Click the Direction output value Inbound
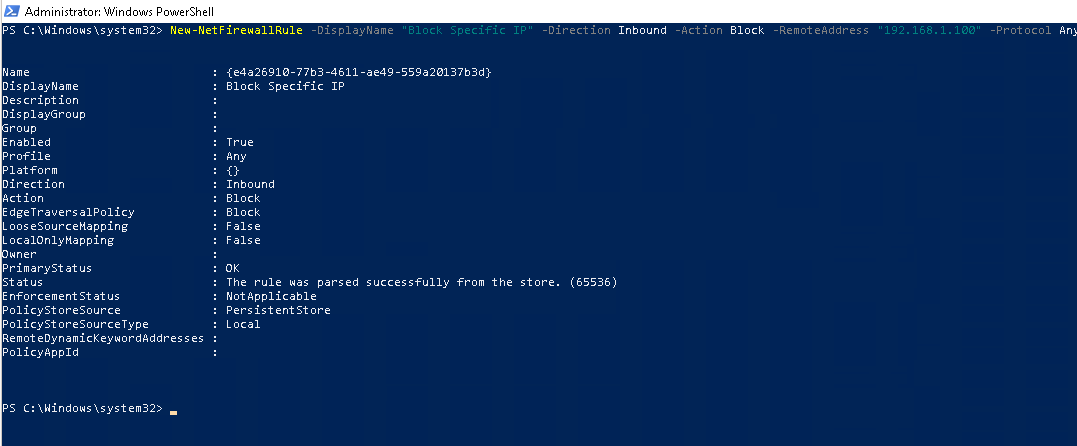 (250, 184)
